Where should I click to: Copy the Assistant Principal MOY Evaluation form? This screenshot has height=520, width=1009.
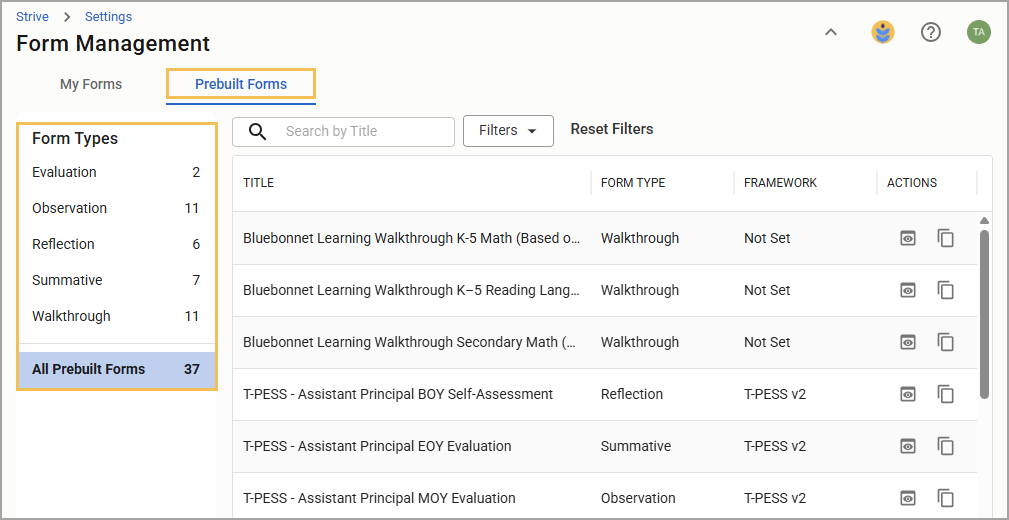pyautogui.click(x=945, y=498)
